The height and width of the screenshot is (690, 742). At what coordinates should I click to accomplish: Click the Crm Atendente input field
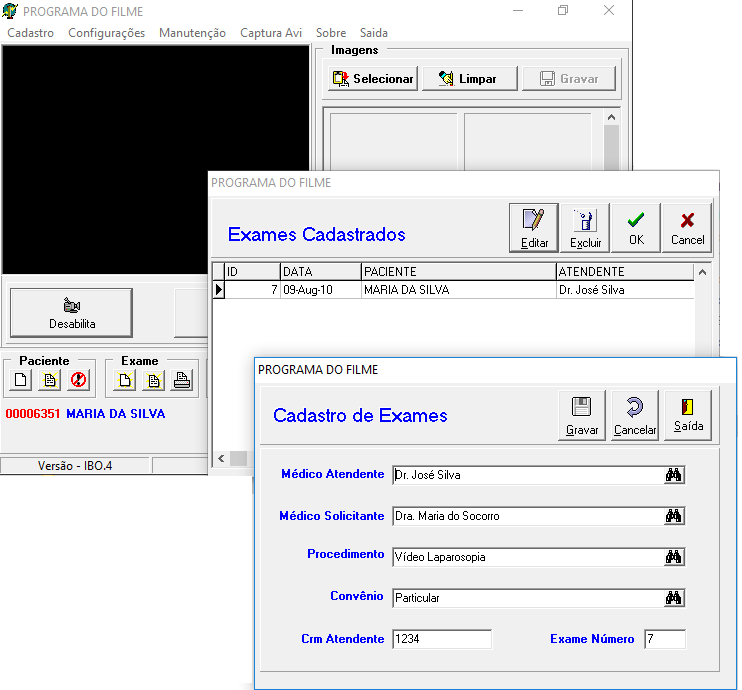[x=441, y=639]
